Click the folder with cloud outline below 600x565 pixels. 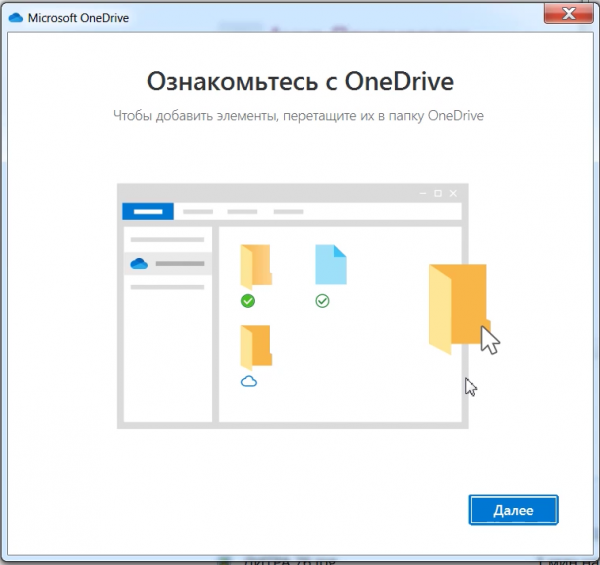pyautogui.click(x=255, y=346)
